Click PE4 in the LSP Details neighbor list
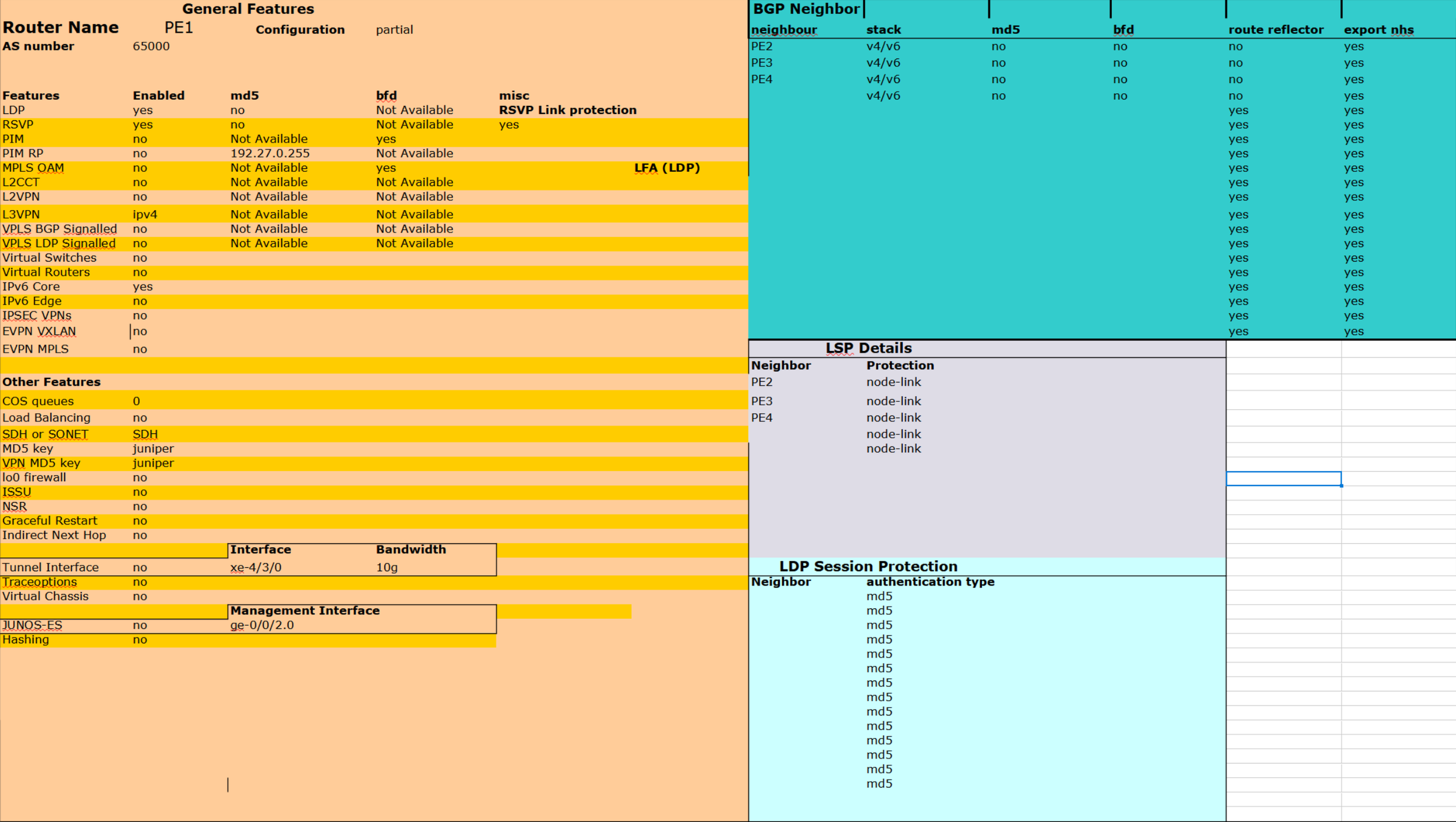Viewport: 1456px width, 822px height. 761,418
